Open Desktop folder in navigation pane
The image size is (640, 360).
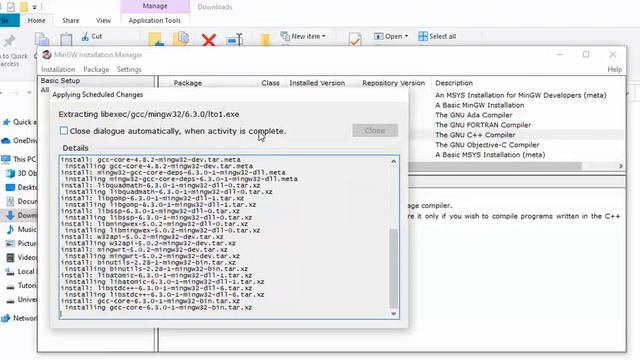(x=22, y=187)
